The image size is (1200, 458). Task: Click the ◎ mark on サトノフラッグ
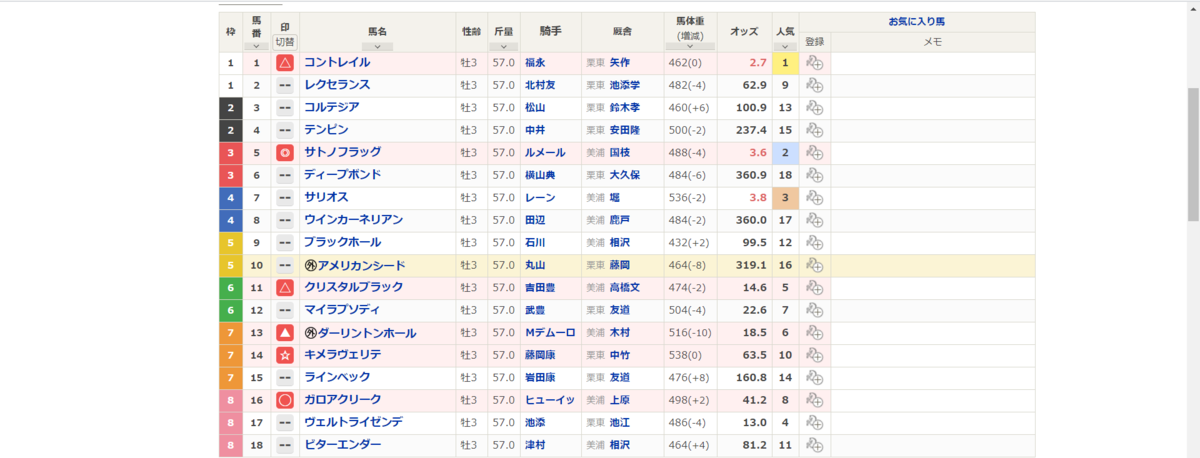click(x=285, y=153)
